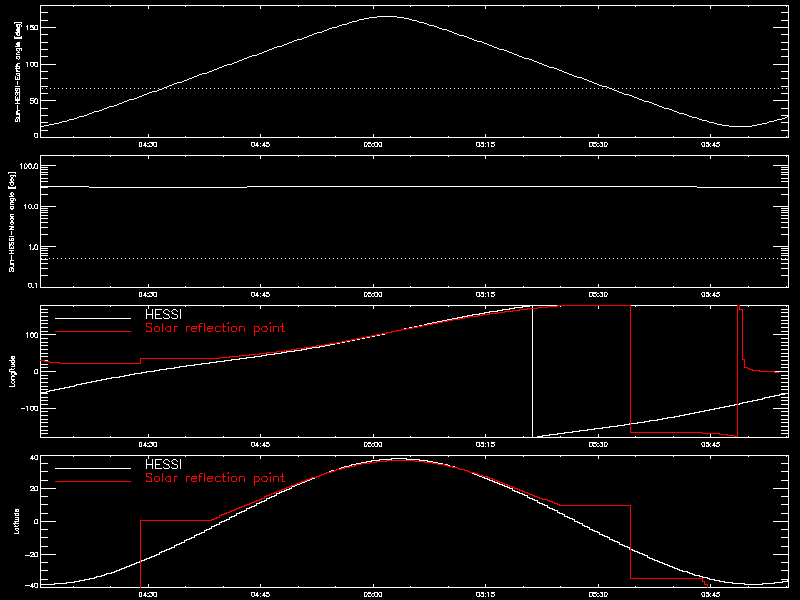Click the '1.0' tick on Moon angle axis

(33, 247)
